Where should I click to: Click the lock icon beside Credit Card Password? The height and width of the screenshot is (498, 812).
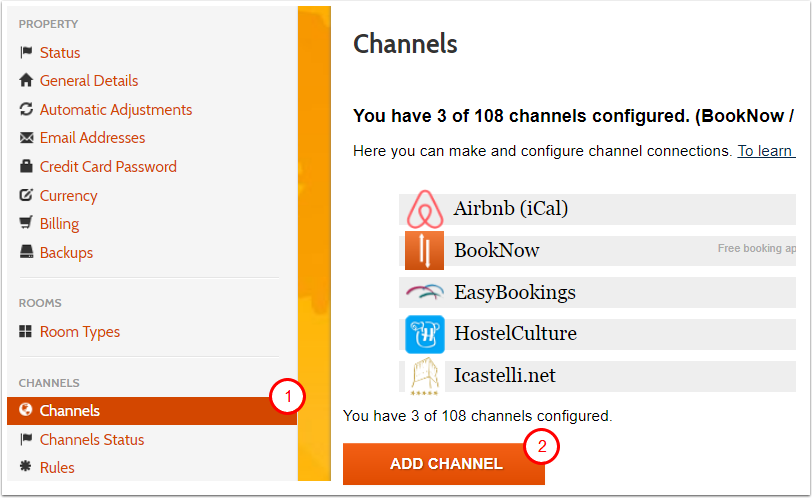click(26, 166)
